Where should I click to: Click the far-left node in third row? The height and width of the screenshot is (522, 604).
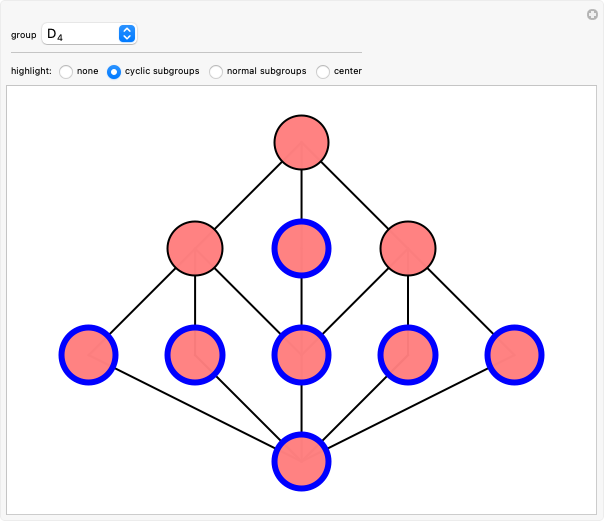click(89, 354)
